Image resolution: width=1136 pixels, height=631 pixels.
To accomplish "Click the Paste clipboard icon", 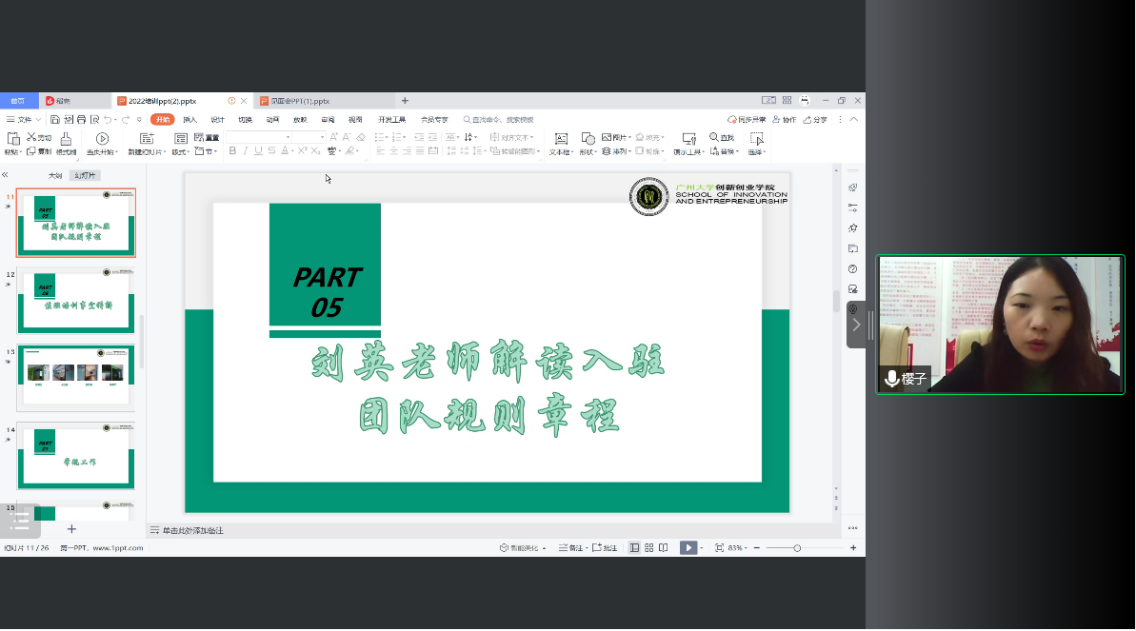I will point(12,138).
